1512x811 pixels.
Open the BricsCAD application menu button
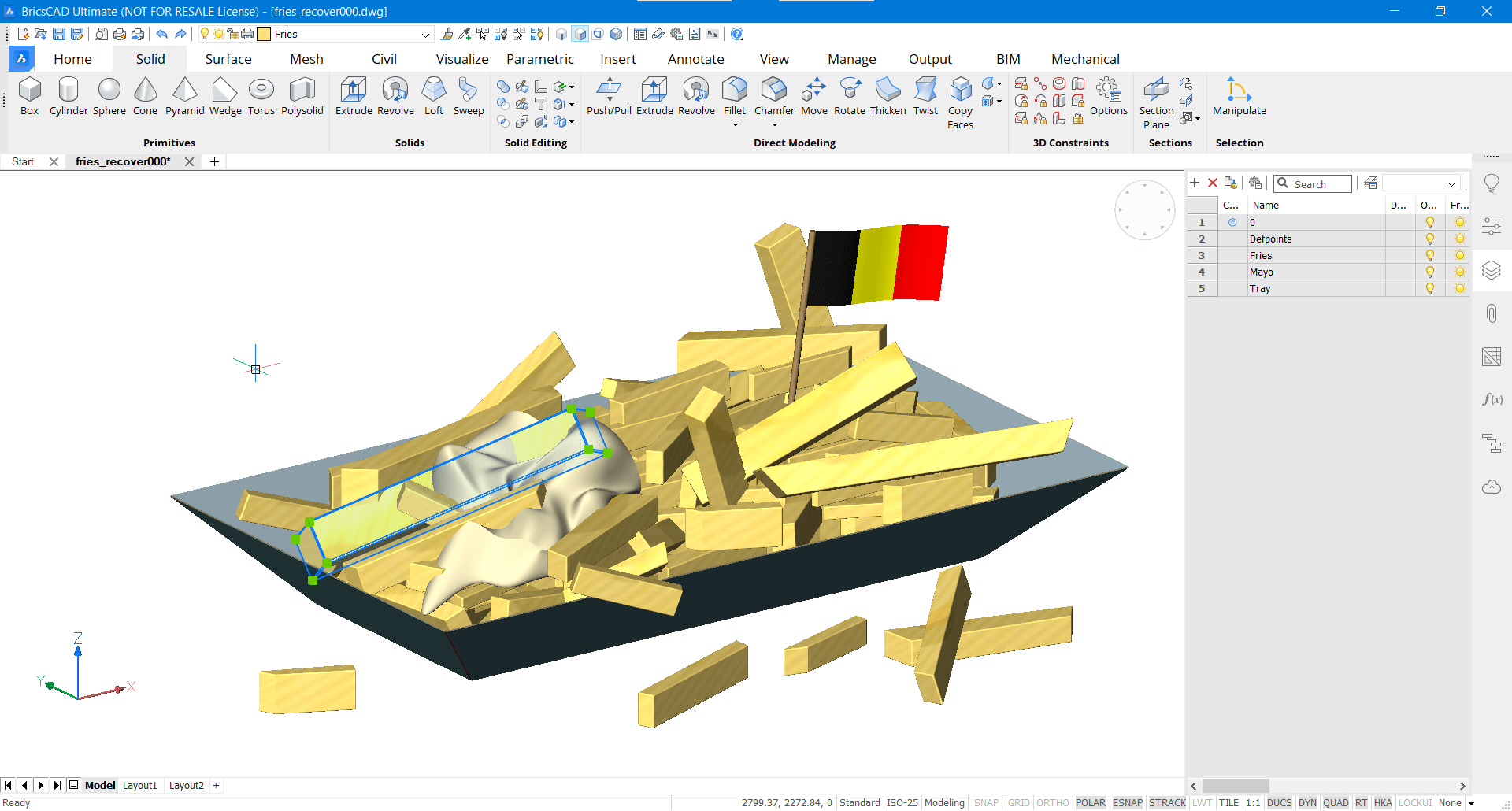click(21, 58)
